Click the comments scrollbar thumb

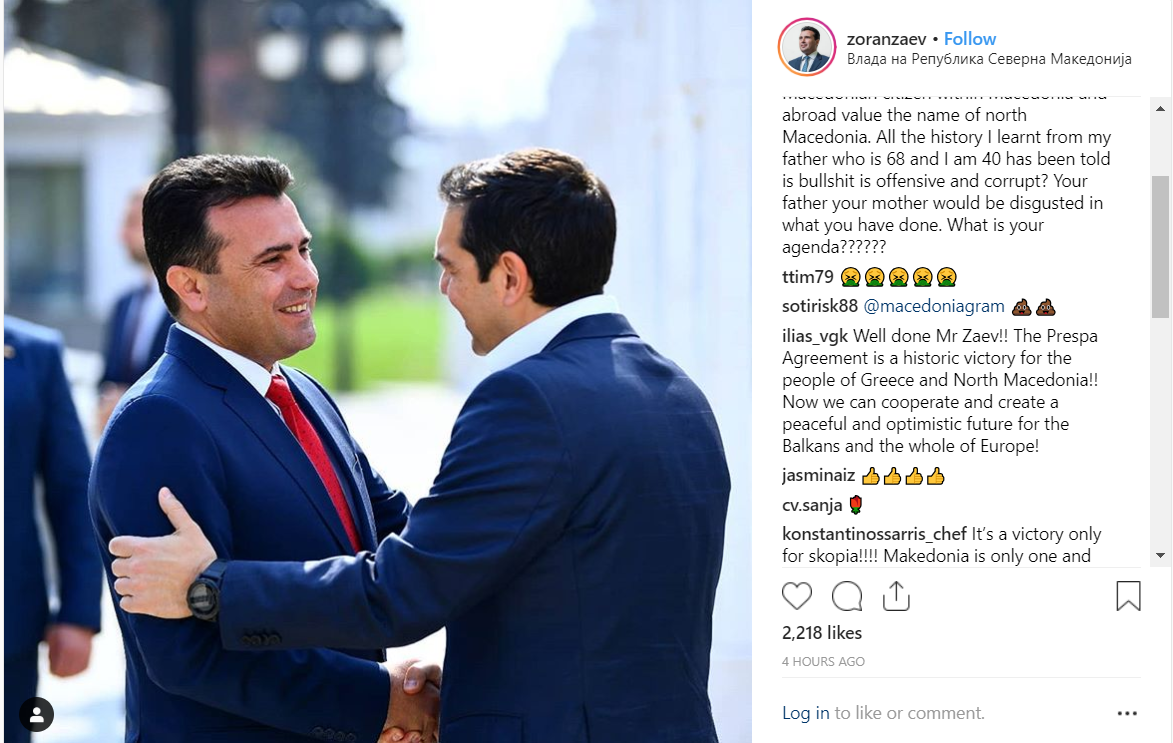[1160, 247]
